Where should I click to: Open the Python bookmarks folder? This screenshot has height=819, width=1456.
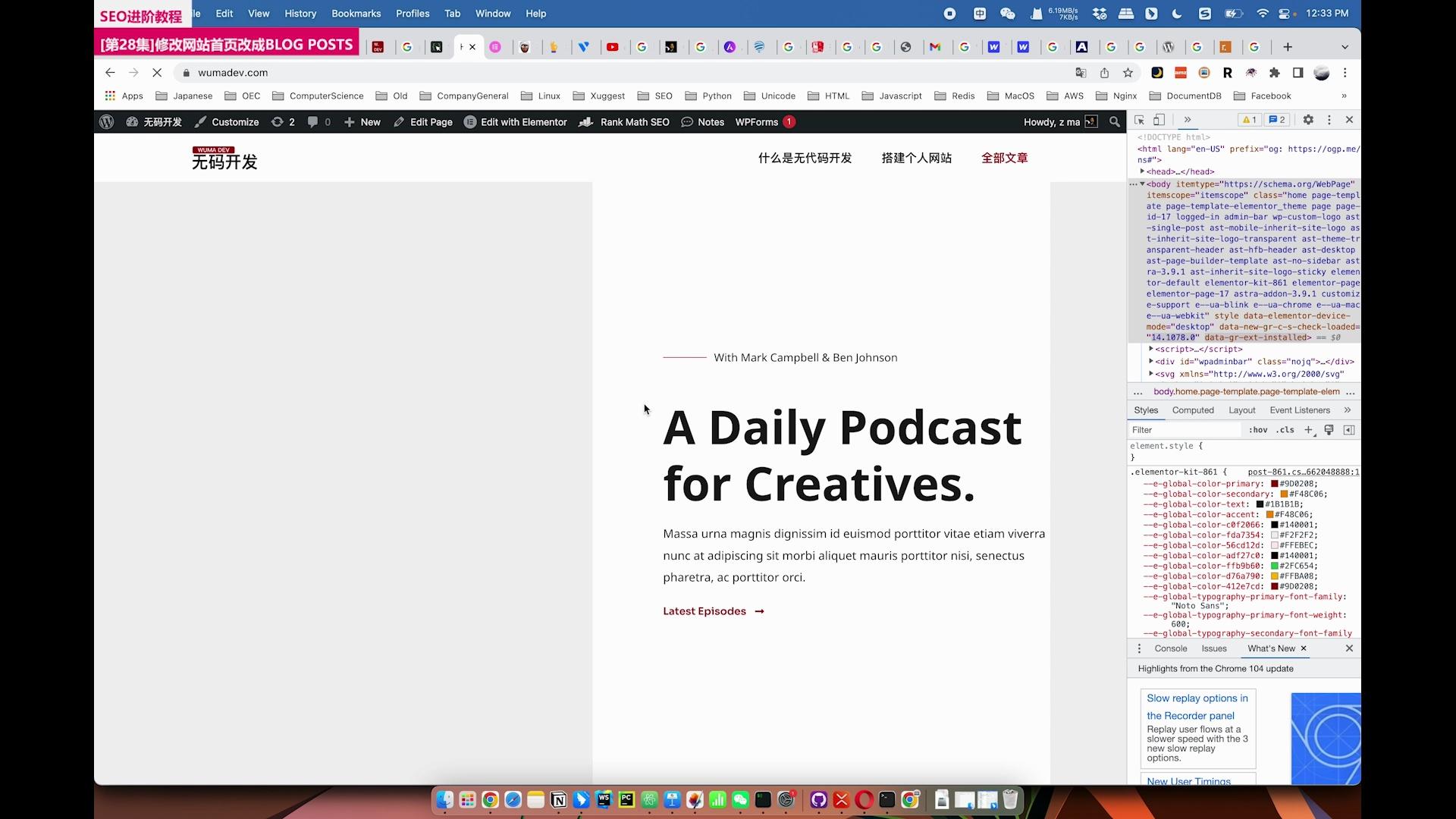(x=708, y=96)
